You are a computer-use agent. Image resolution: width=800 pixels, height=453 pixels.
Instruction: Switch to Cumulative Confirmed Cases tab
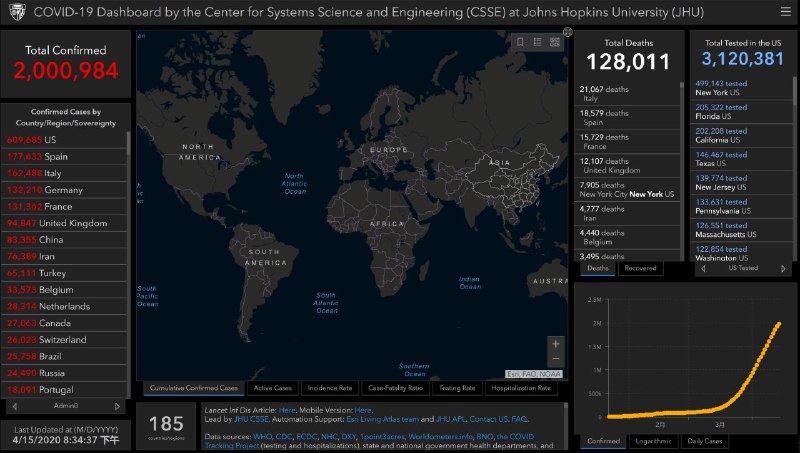coord(194,388)
